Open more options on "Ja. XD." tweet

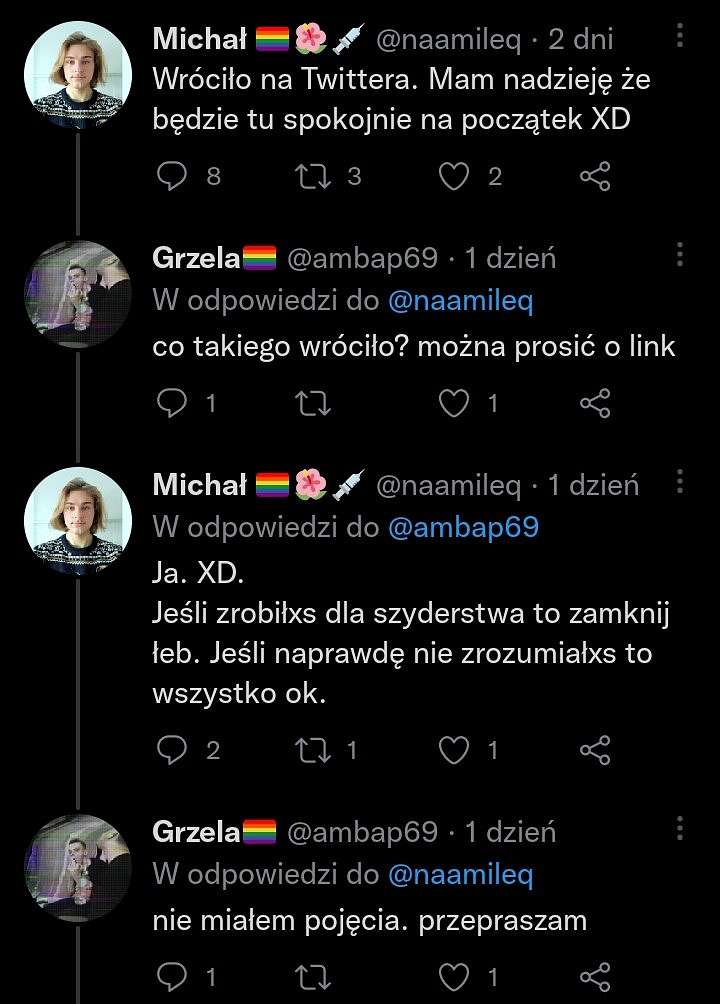tap(680, 482)
